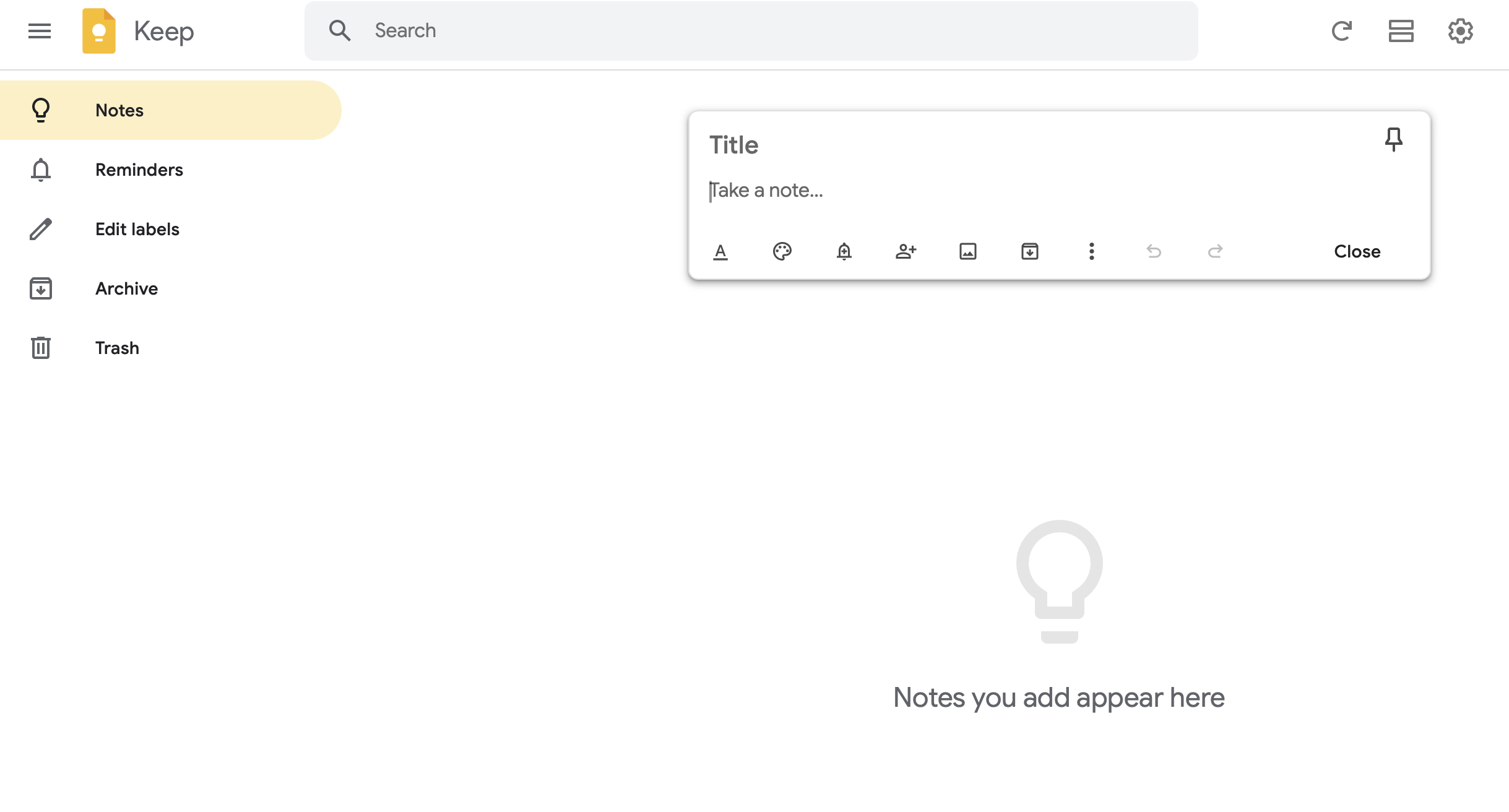This screenshot has height=812, width=1509.
Task: Add a collaborator to the note
Action: point(906,251)
